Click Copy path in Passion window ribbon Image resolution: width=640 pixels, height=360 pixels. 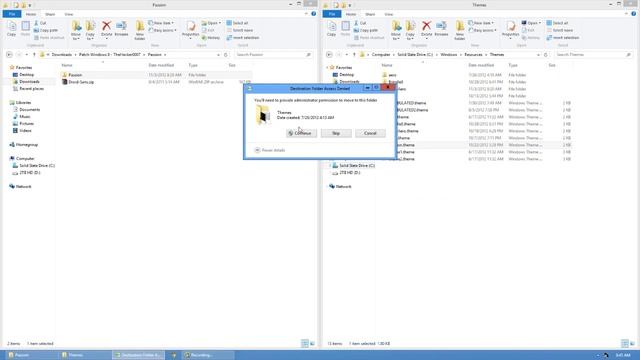(46, 30)
